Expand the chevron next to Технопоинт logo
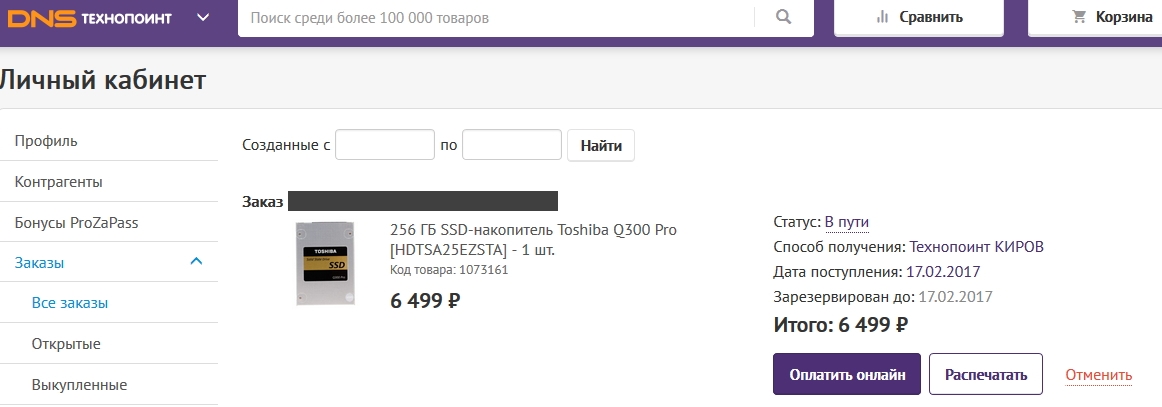 click(x=205, y=17)
